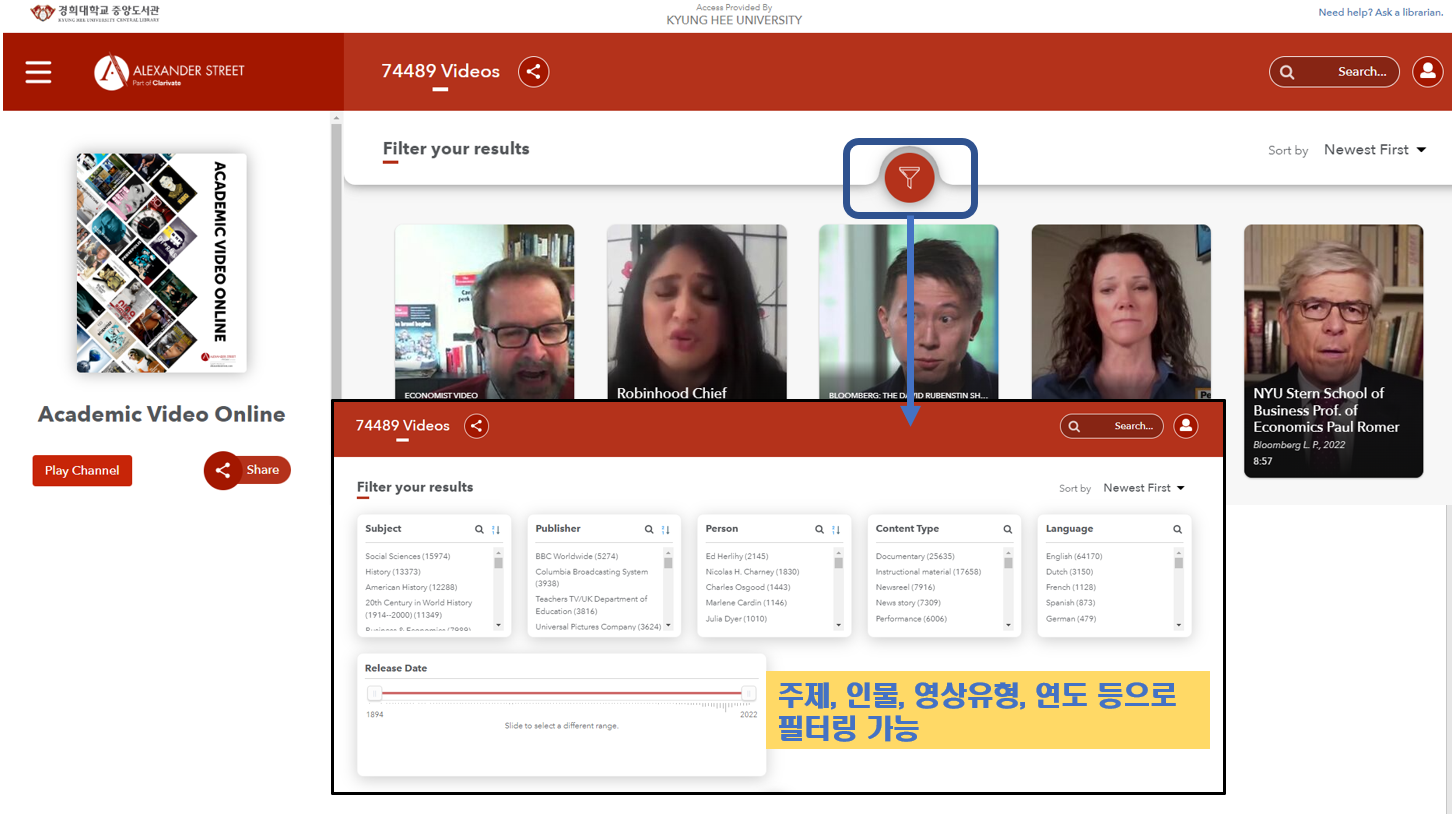Select Columbia Broadcasting System (3938) publisher
The image size is (1452, 814).
pyautogui.click(x=592, y=578)
